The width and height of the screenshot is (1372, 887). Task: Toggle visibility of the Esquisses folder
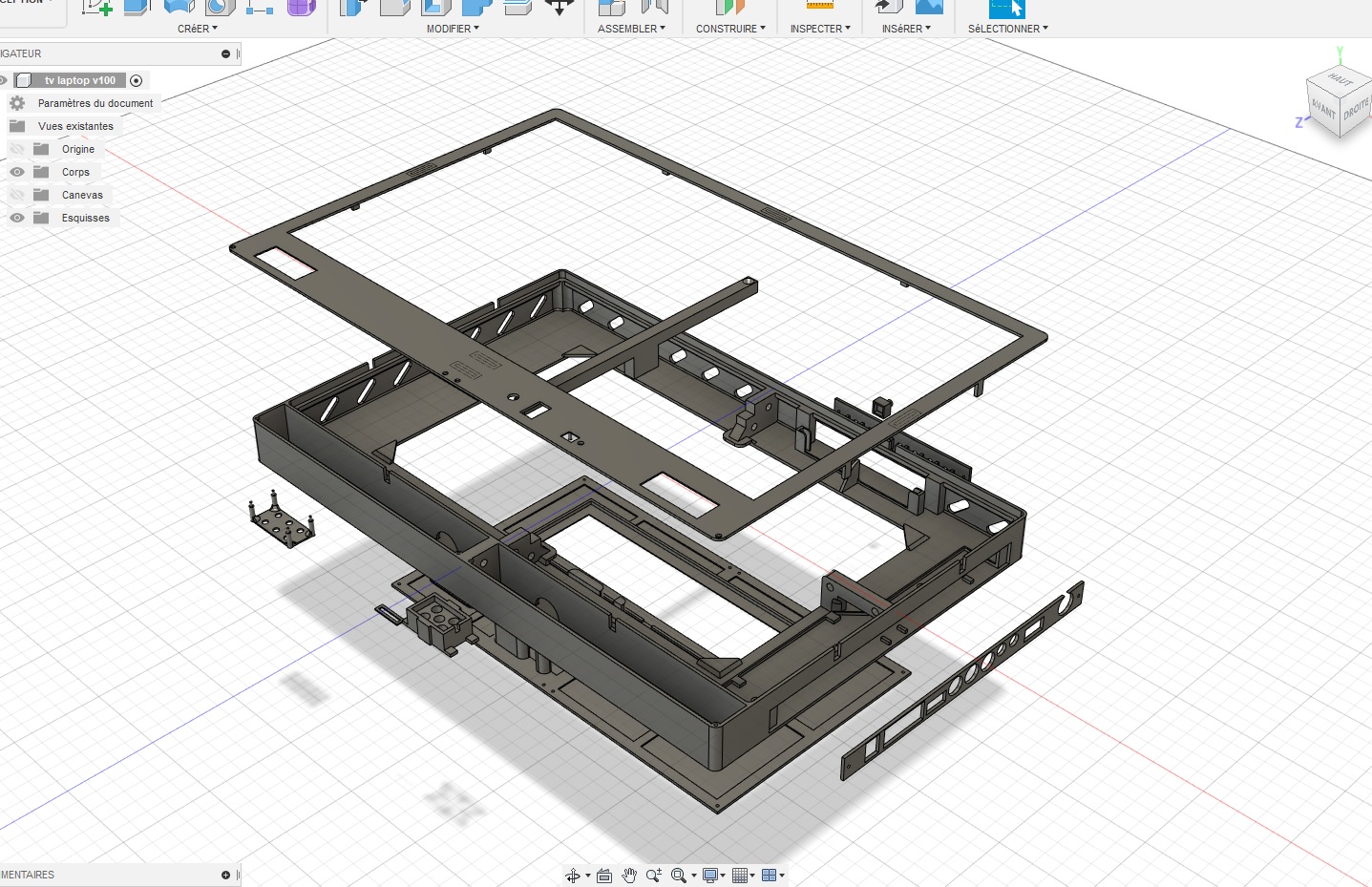[17, 218]
